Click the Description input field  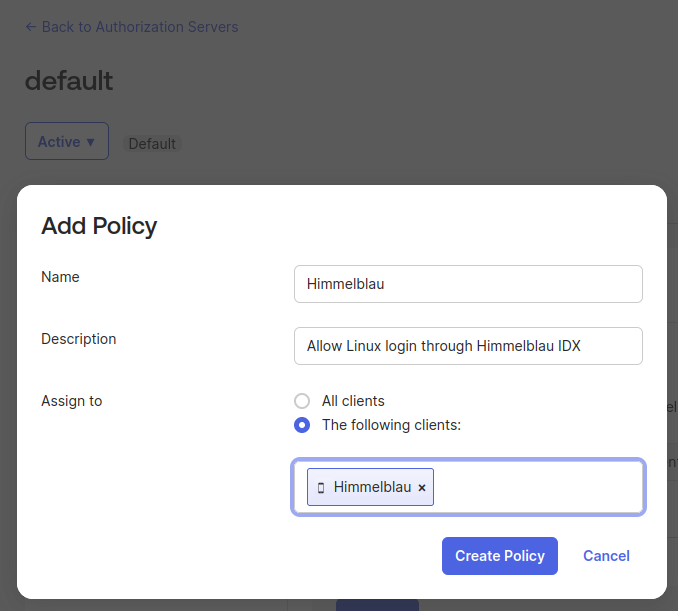click(x=468, y=346)
